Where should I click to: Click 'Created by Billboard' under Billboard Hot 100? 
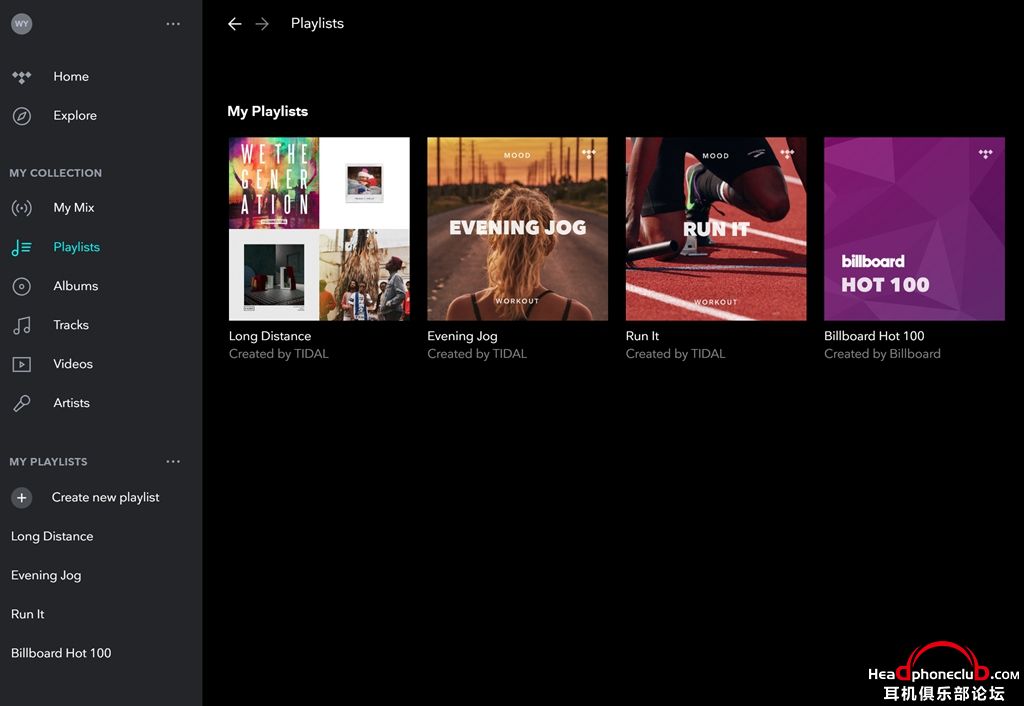tap(882, 354)
